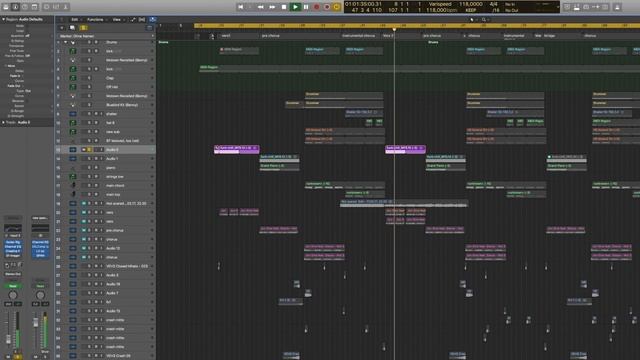Toggle the yellow Cycle button
This screenshot has height=360, width=640.
coord(336,7)
